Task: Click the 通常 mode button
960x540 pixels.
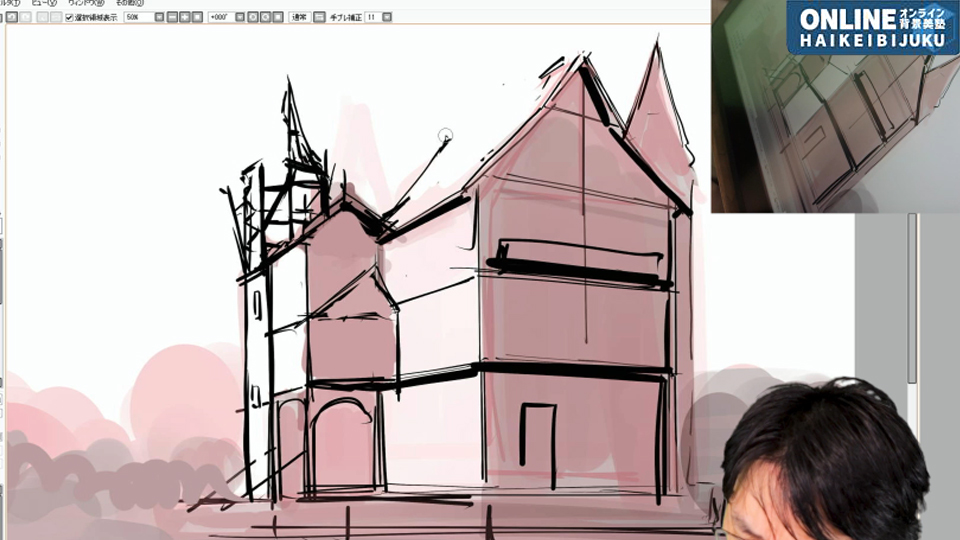Action: pyautogui.click(x=299, y=17)
